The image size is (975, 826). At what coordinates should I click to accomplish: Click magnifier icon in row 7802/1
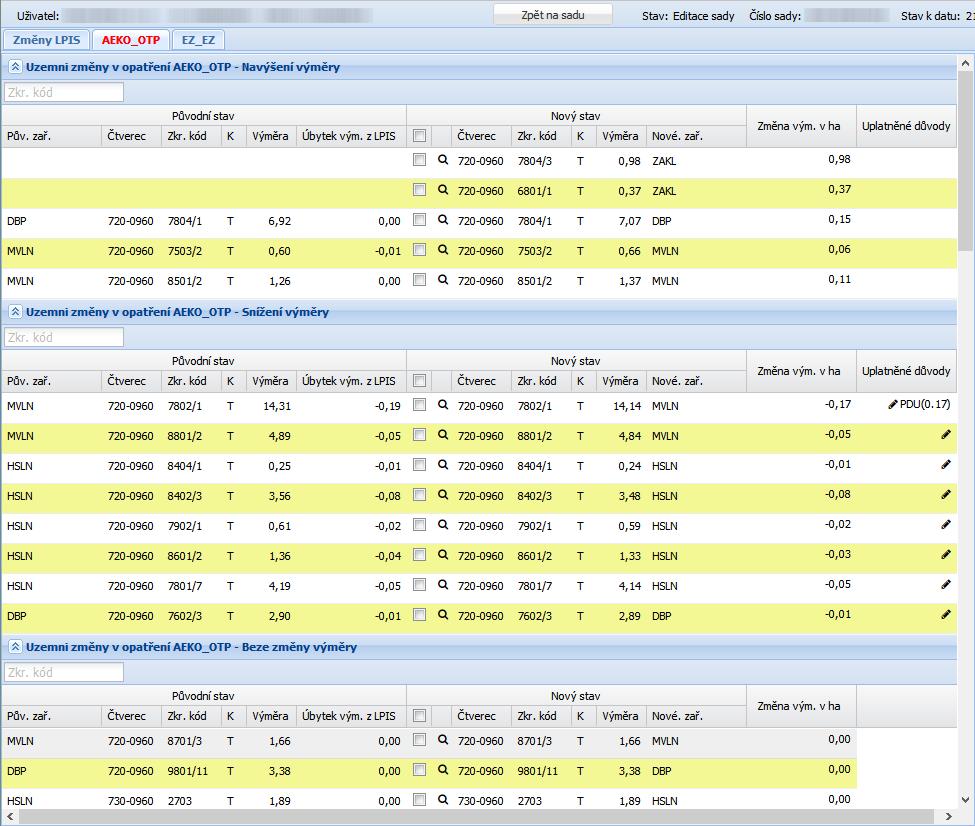443,405
